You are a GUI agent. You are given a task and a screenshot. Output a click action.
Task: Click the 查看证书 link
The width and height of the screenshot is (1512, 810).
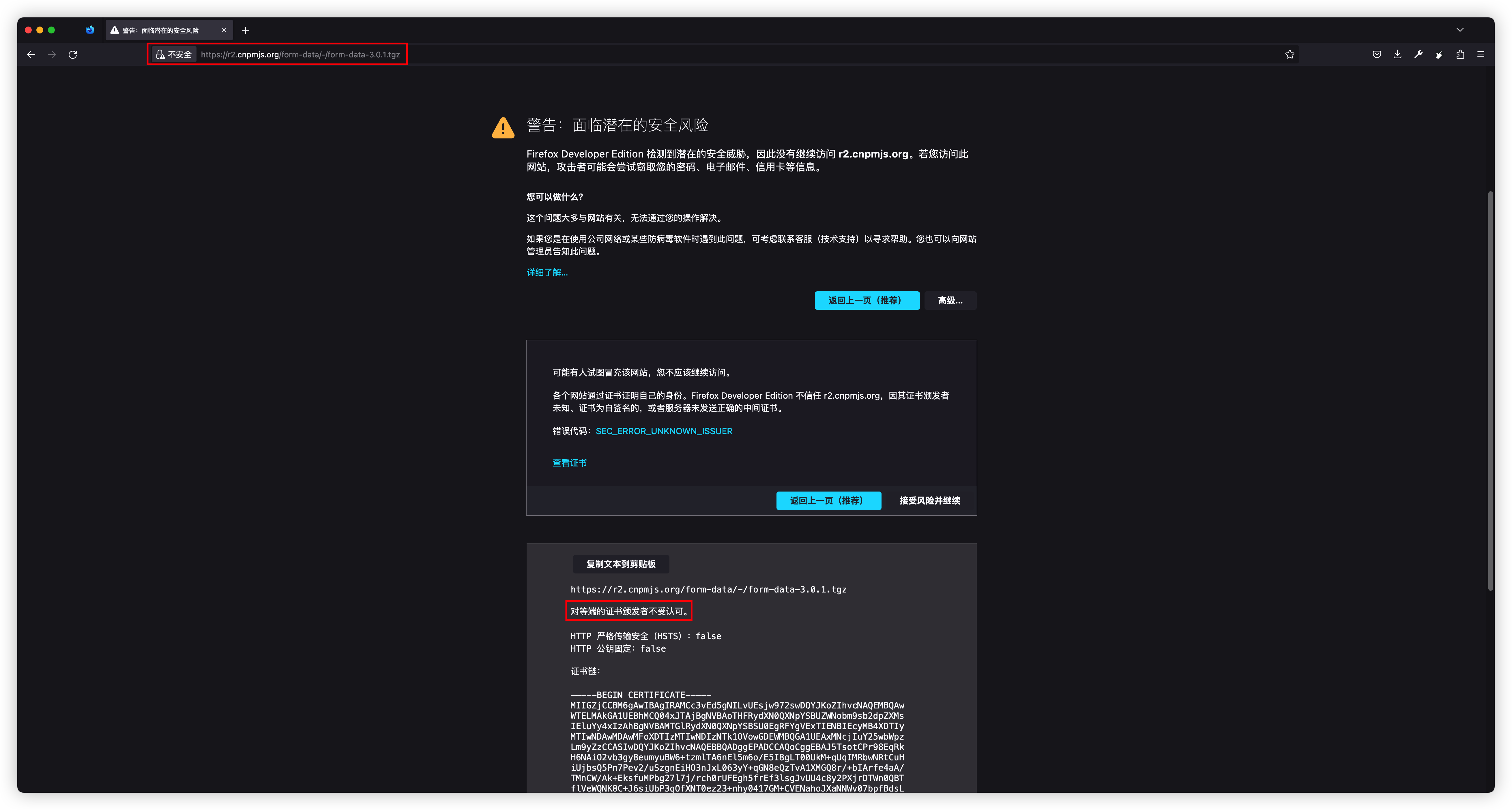569,463
